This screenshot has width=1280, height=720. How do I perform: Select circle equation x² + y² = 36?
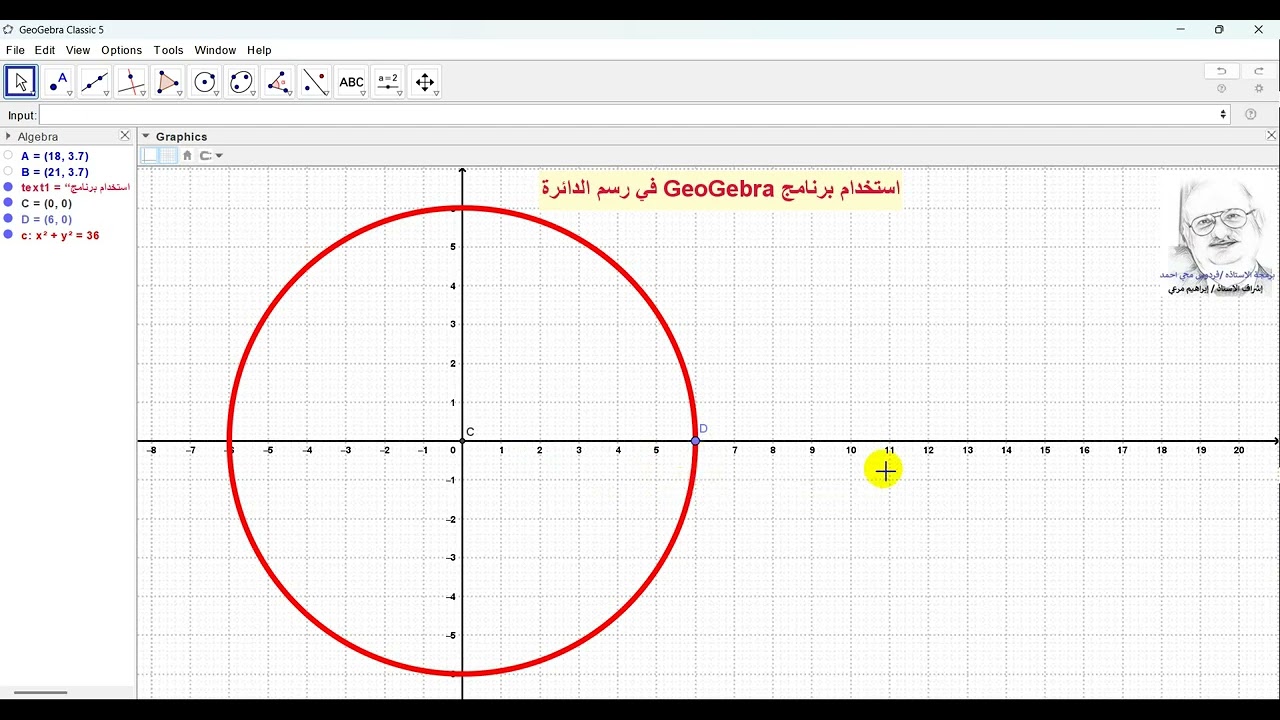coord(60,235)
